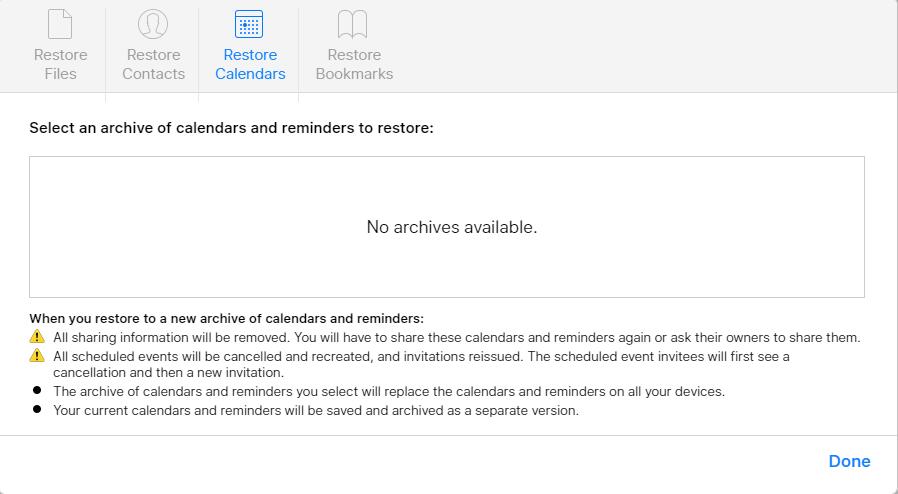Switch to the Restore Files tab label

[60, 64]
